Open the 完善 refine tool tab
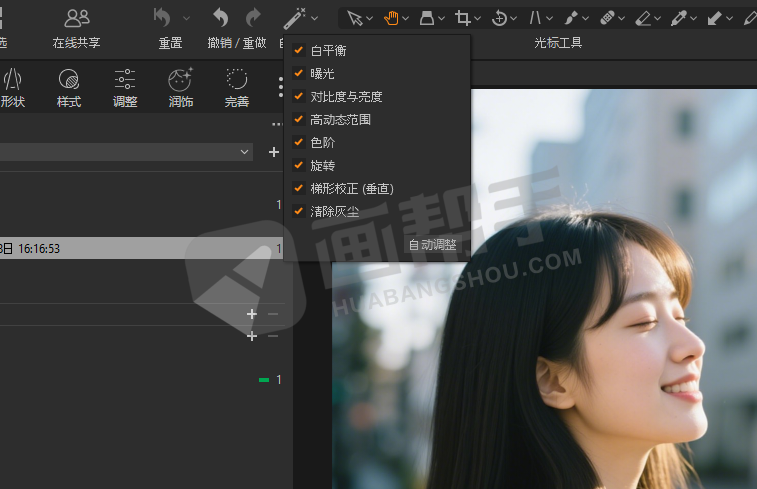 tap(237, 88)
